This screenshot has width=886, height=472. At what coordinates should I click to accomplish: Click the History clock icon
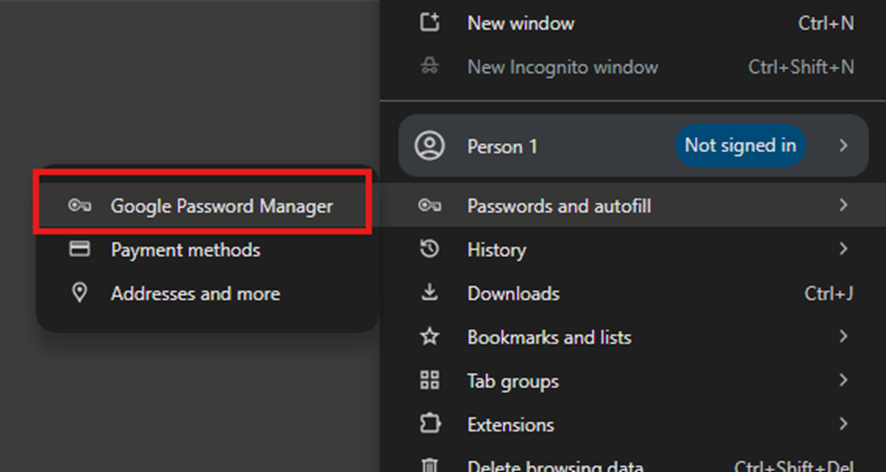coord(429,249)
